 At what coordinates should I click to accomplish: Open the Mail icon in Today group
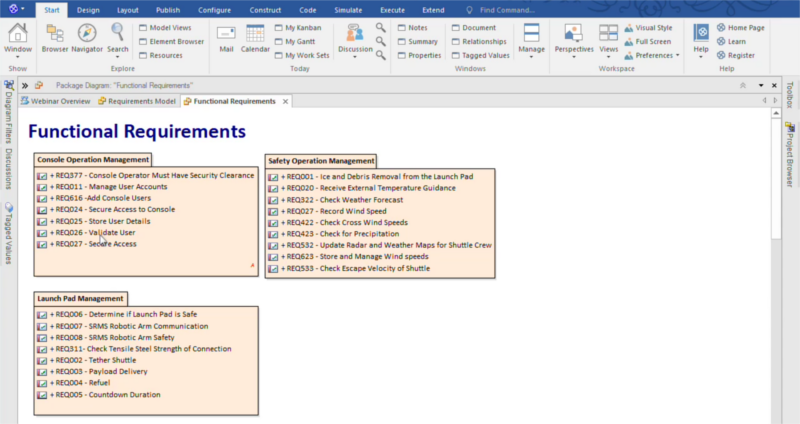pos(226,35)
